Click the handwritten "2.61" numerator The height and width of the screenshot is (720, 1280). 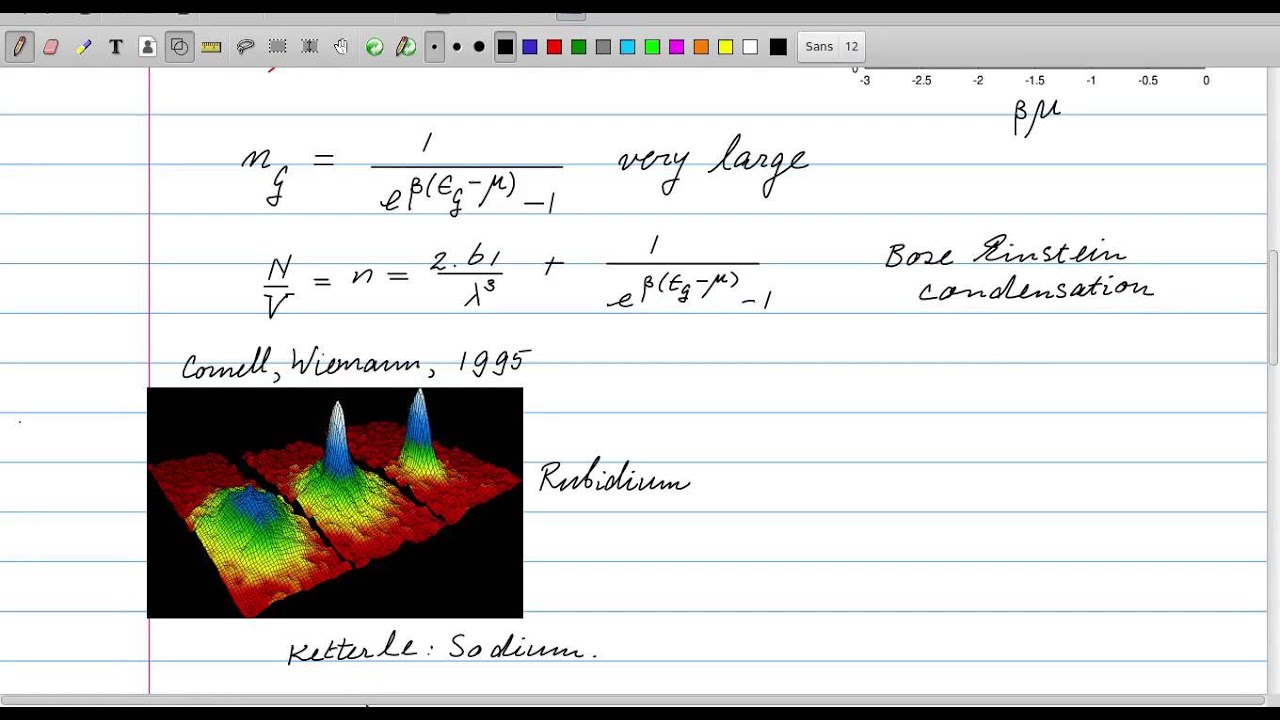[x=466, y=259]
